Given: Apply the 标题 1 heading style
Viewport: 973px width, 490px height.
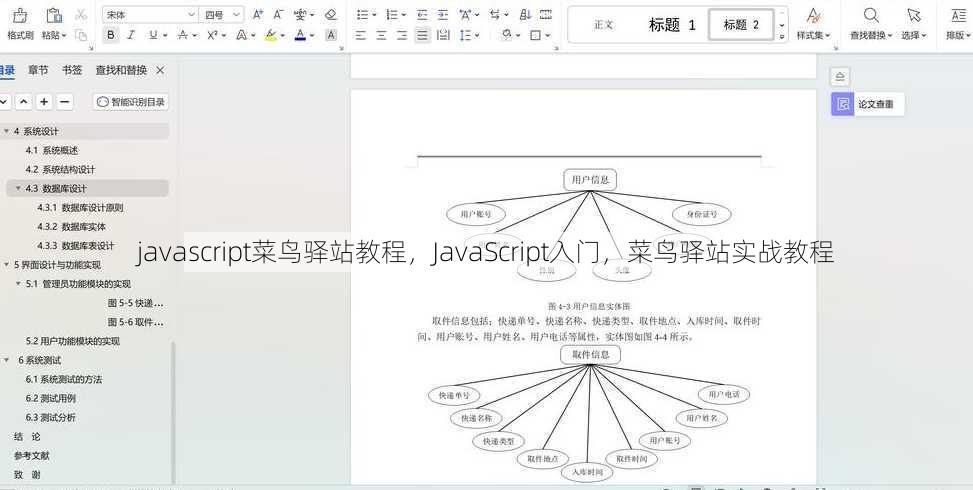Looking at the screenshot, I should pyautogui.click(x=672, y=25).
